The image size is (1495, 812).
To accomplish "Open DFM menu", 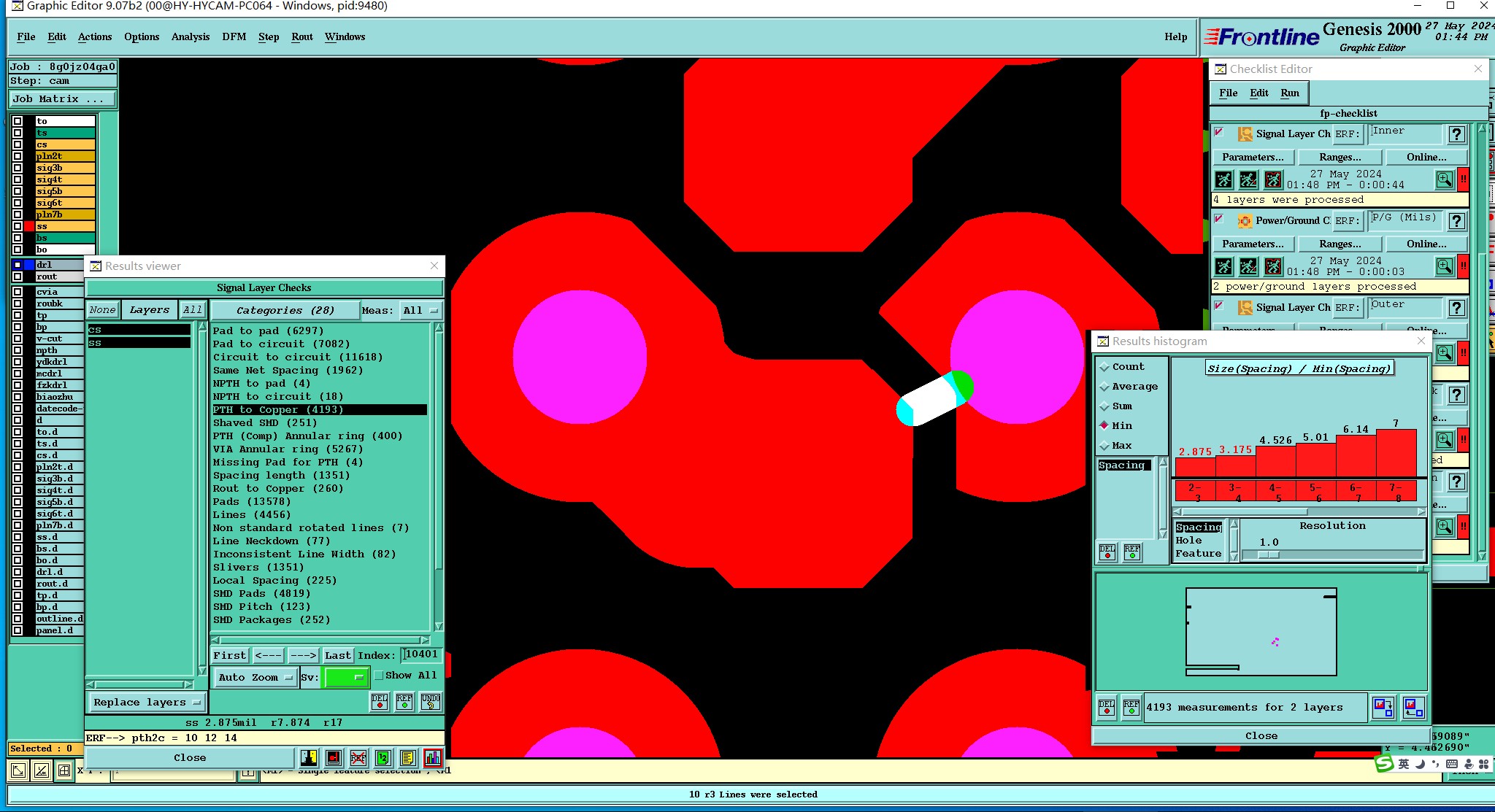I will tap(234, 37).
